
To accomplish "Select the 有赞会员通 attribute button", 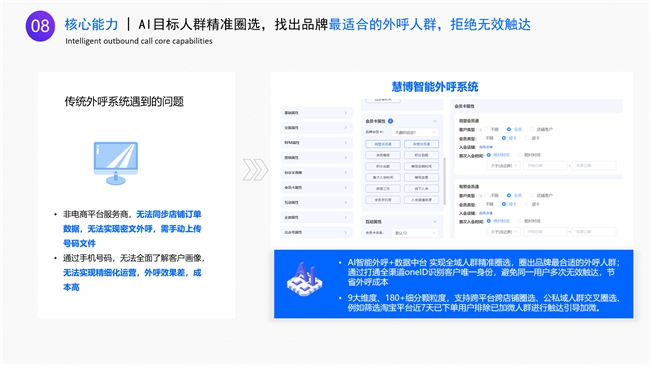I will (x=421, y=144).
